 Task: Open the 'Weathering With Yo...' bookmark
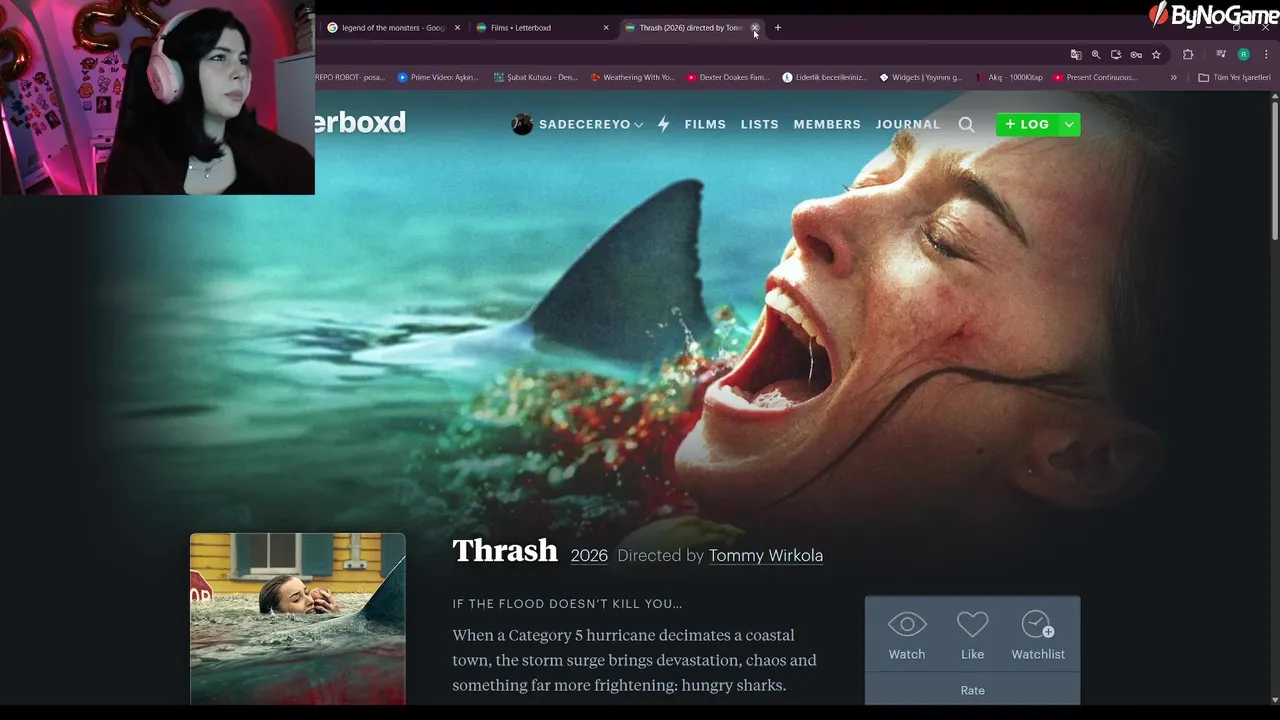(632, 77)
